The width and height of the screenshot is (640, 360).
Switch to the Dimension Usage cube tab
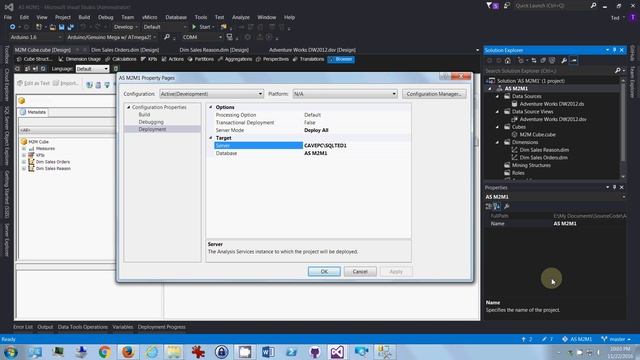tap(79, 59)
